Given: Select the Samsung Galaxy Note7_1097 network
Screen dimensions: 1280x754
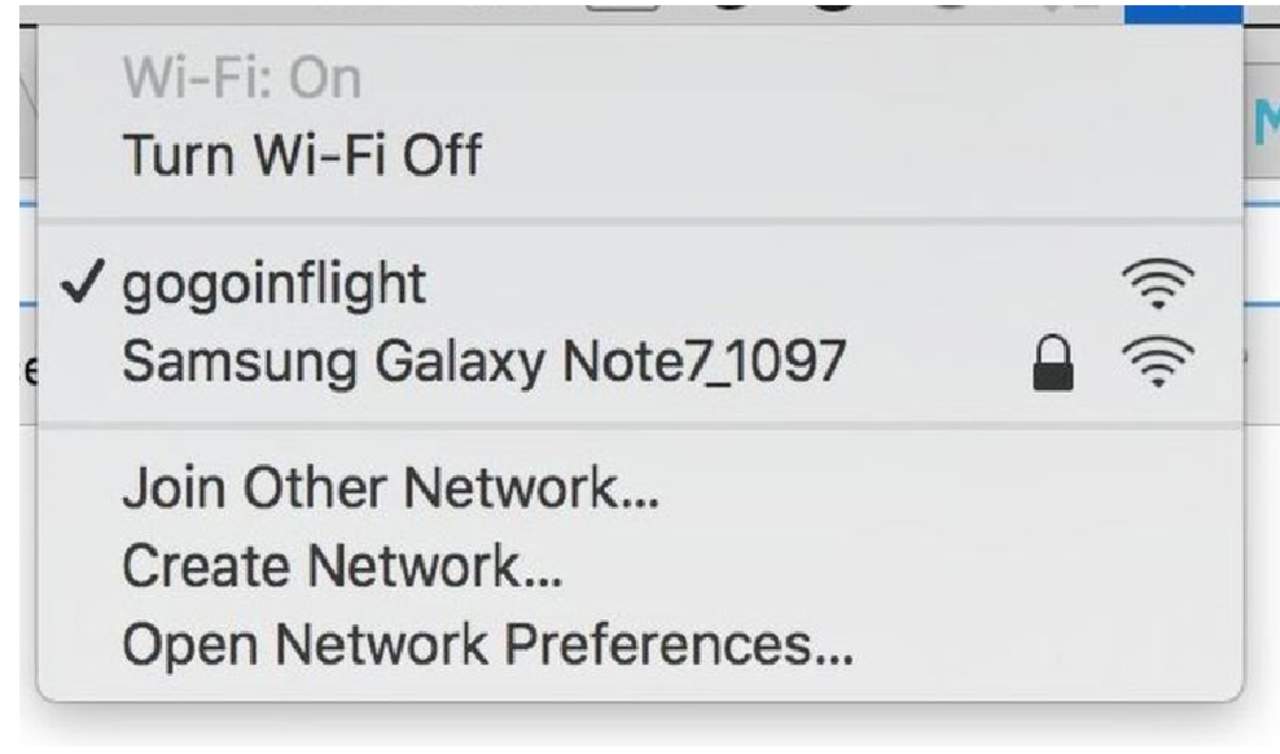Looking at the screenshot, I should click(x=640, y=362).
